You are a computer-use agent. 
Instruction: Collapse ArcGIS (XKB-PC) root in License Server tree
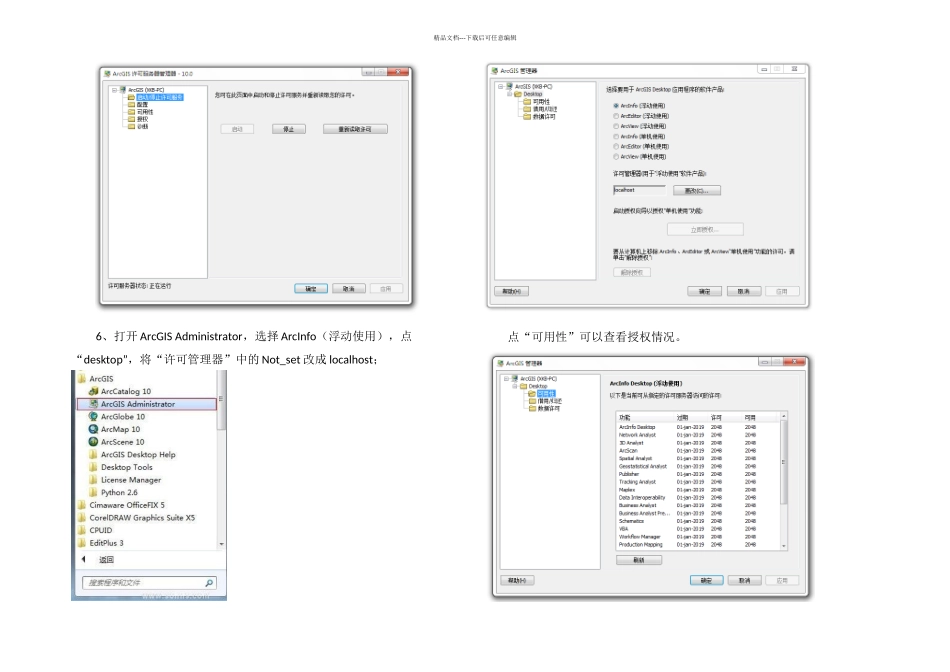click(x=114, y=90)
